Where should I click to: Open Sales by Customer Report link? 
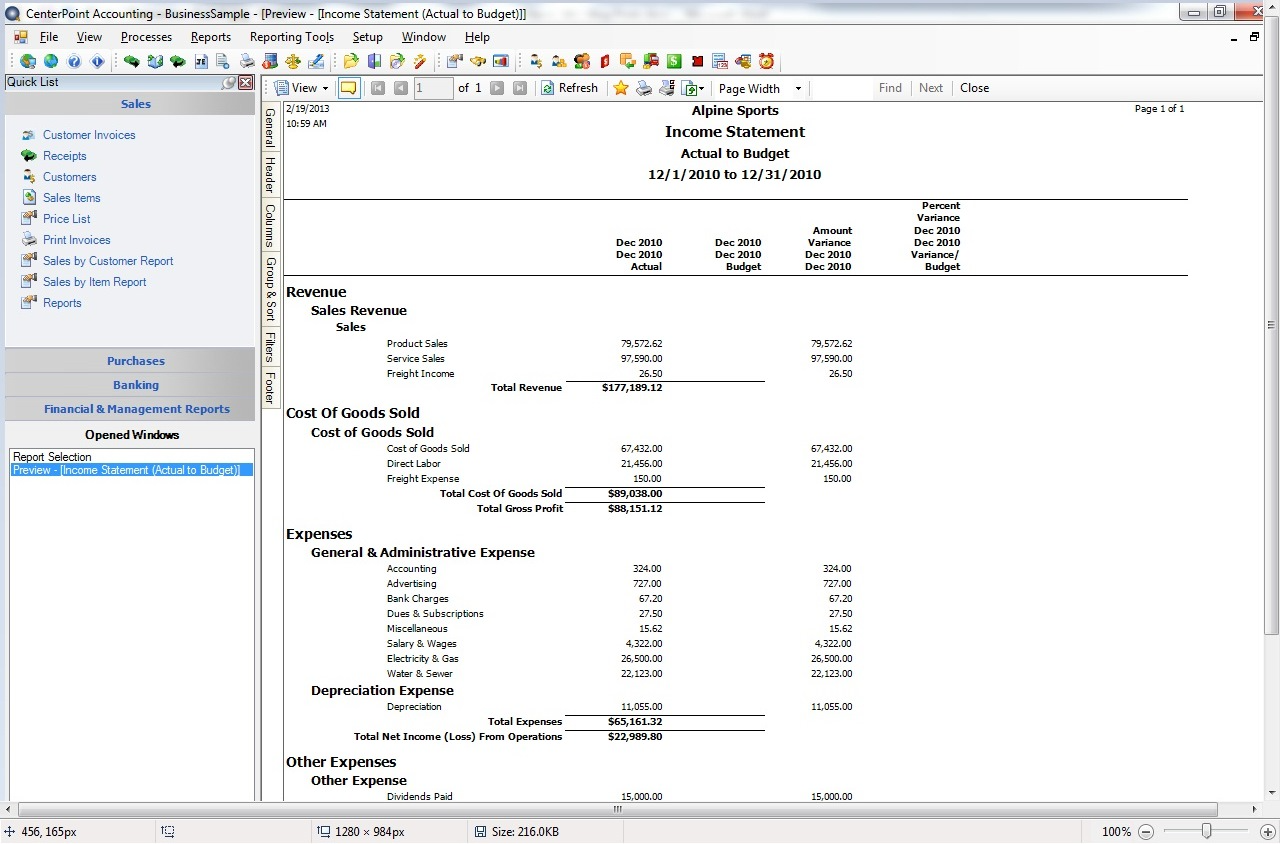108,261
